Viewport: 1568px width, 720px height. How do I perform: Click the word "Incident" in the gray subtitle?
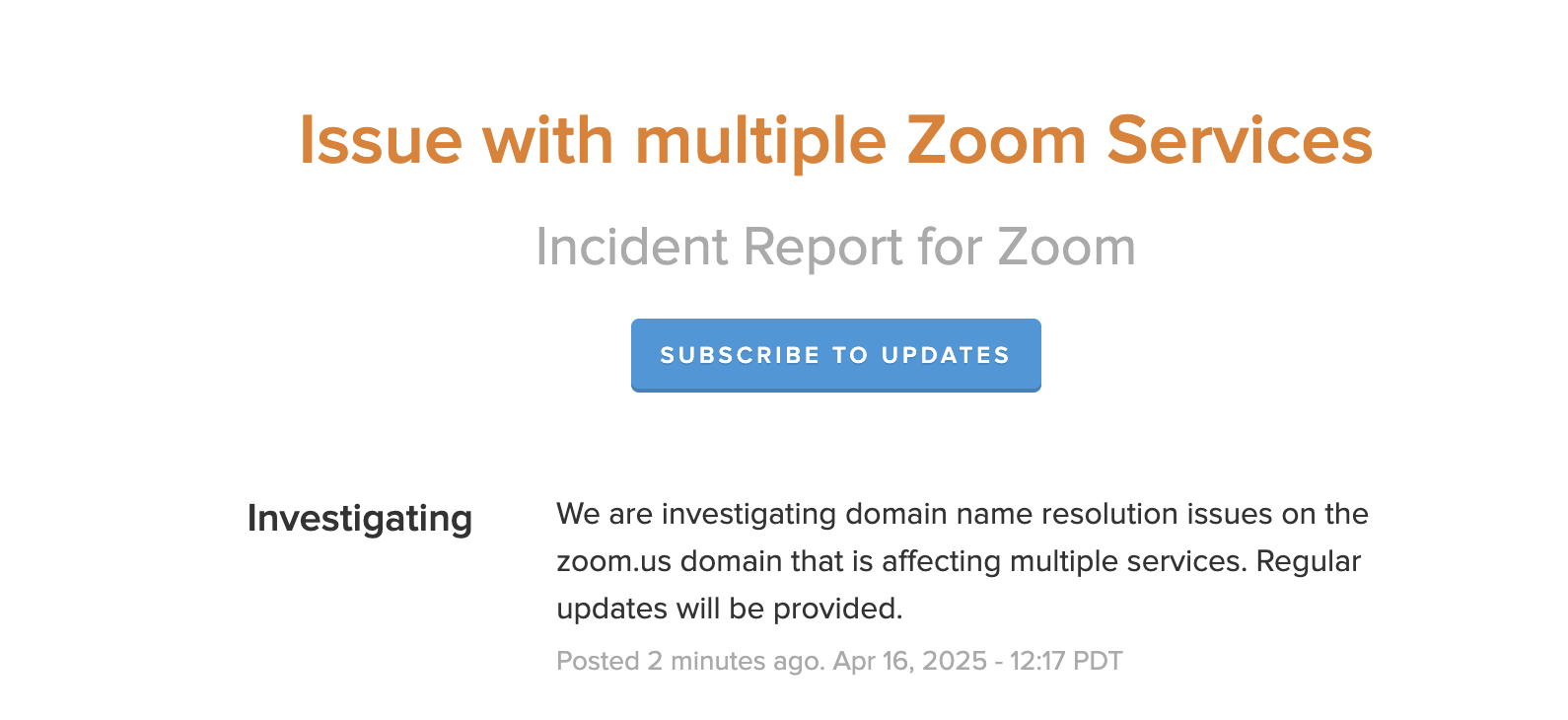coord(633,247)
